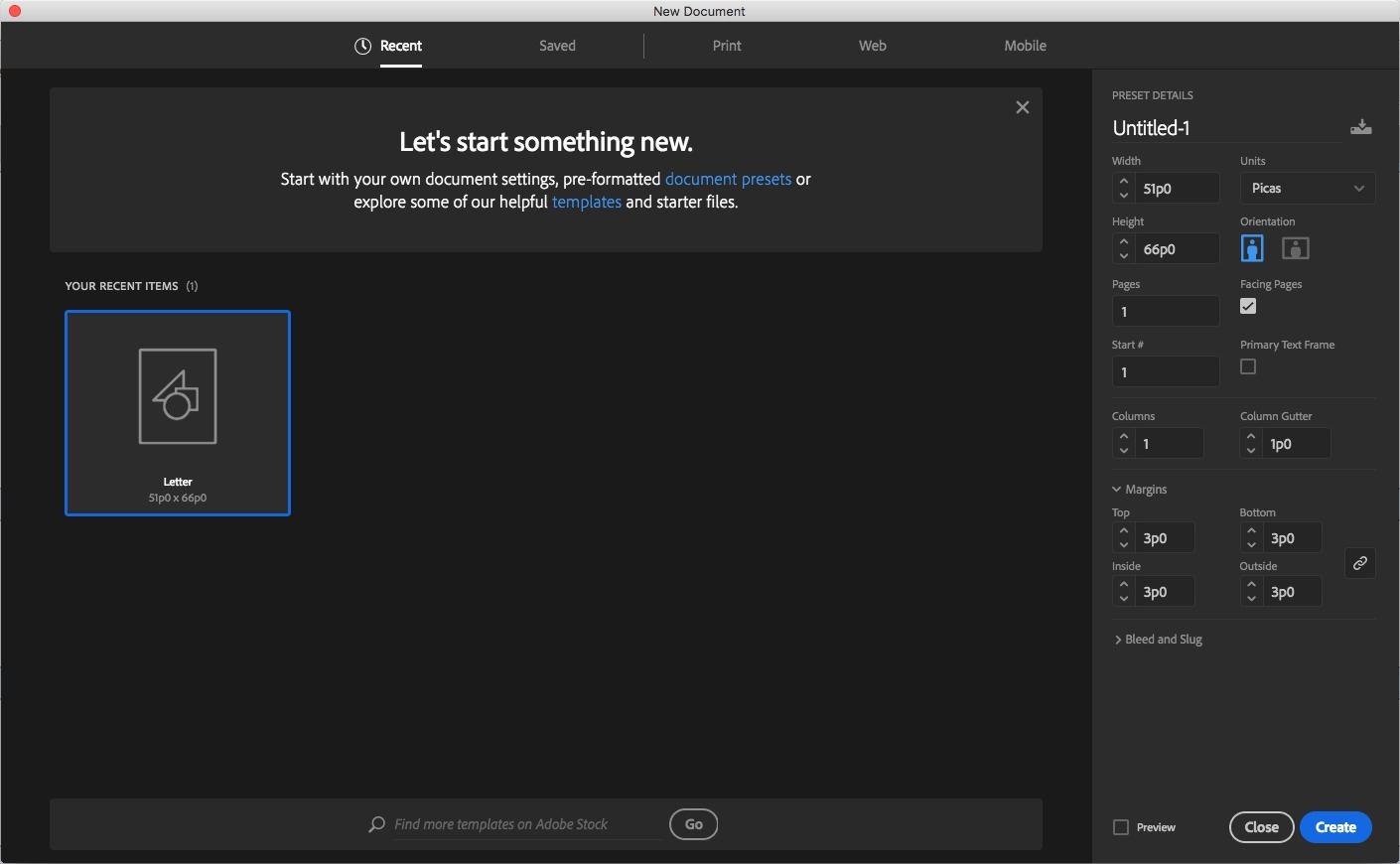
Task: Click the Top margin stepper arrows
Action: (1124, 537)
